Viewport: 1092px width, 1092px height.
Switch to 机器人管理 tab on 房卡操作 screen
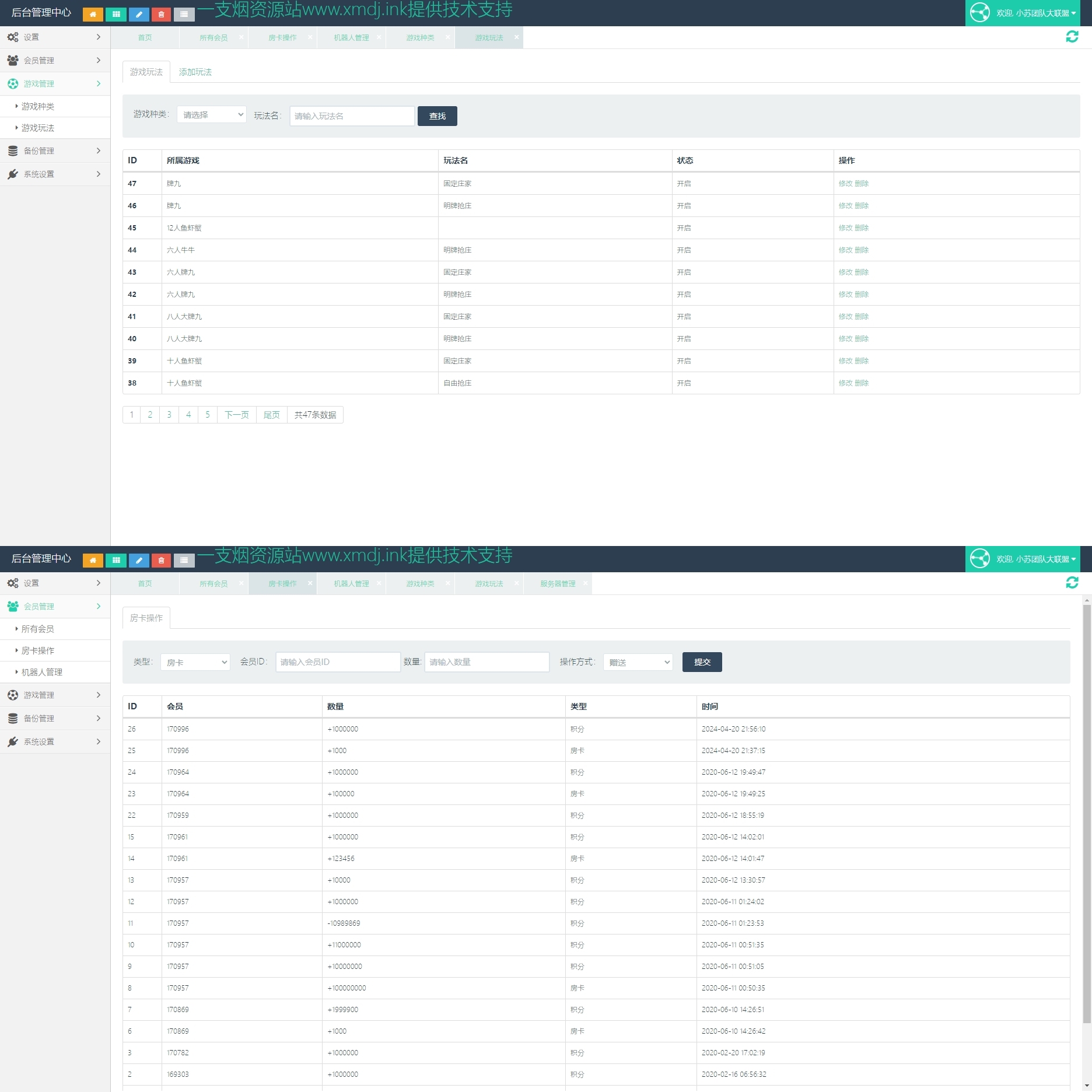point(351,583)
